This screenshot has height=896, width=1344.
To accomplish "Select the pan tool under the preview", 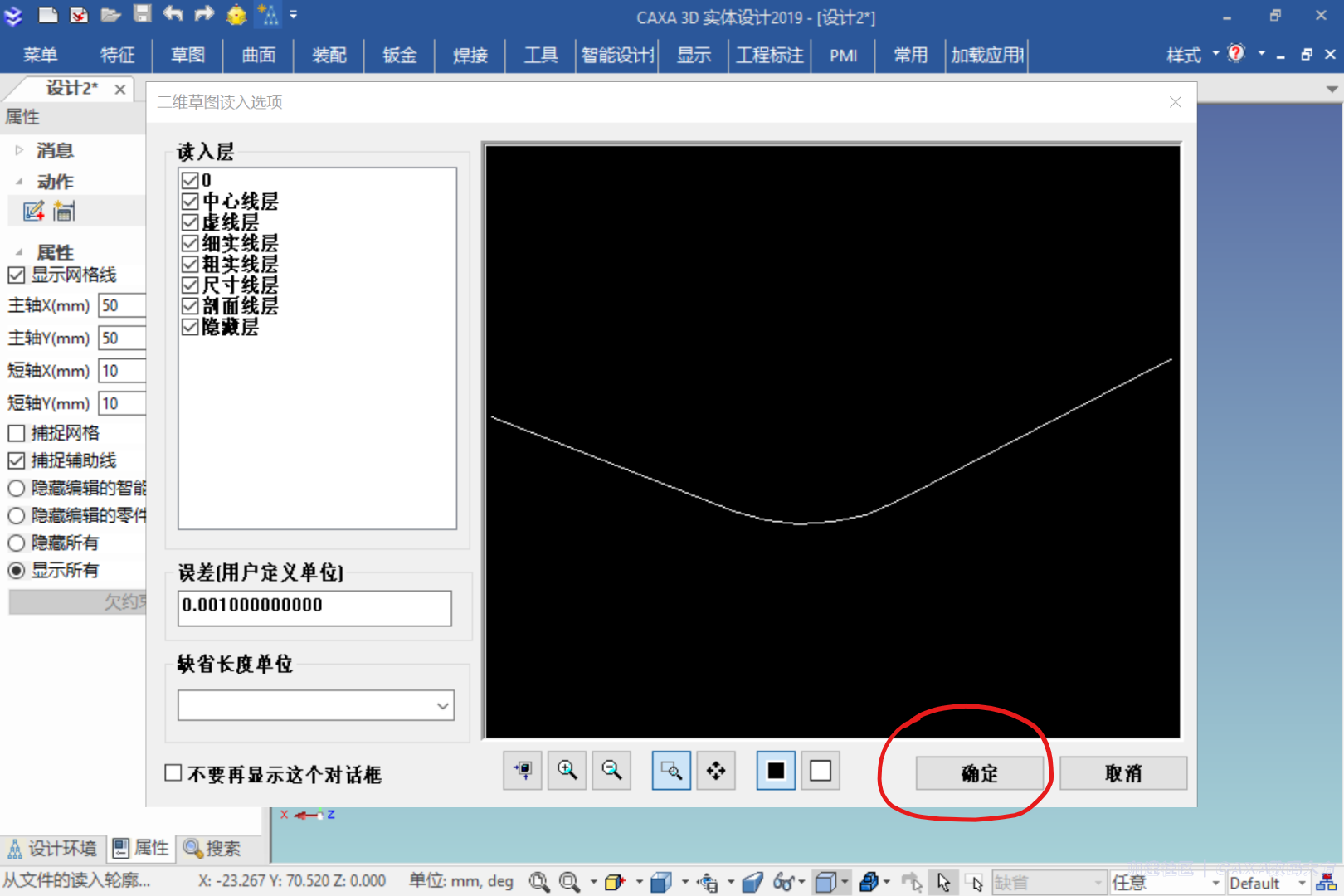I will coord(716,771).
